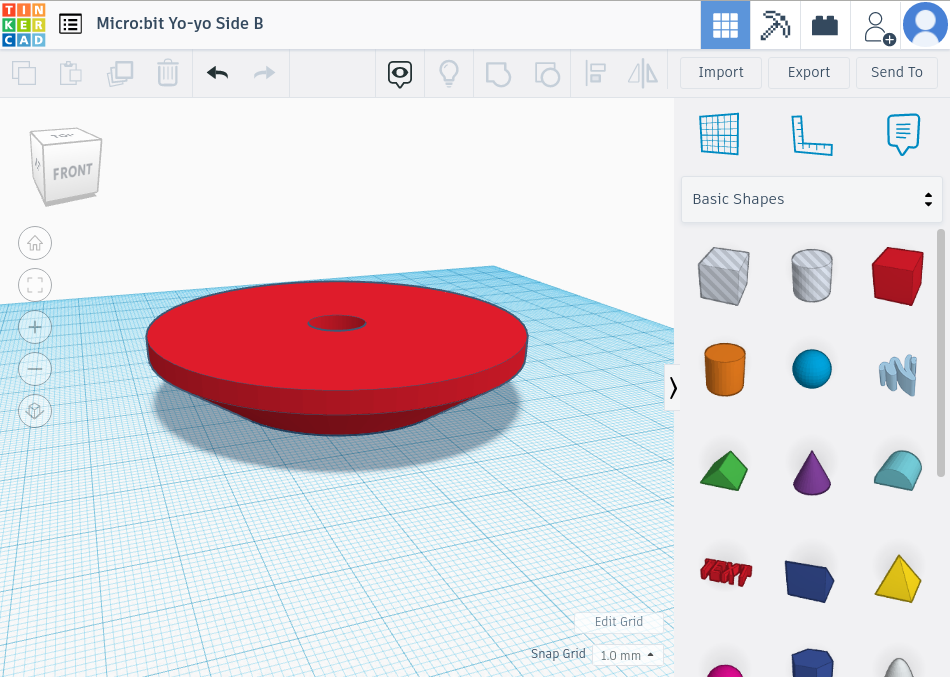Select the Group tool

(498, 73)
